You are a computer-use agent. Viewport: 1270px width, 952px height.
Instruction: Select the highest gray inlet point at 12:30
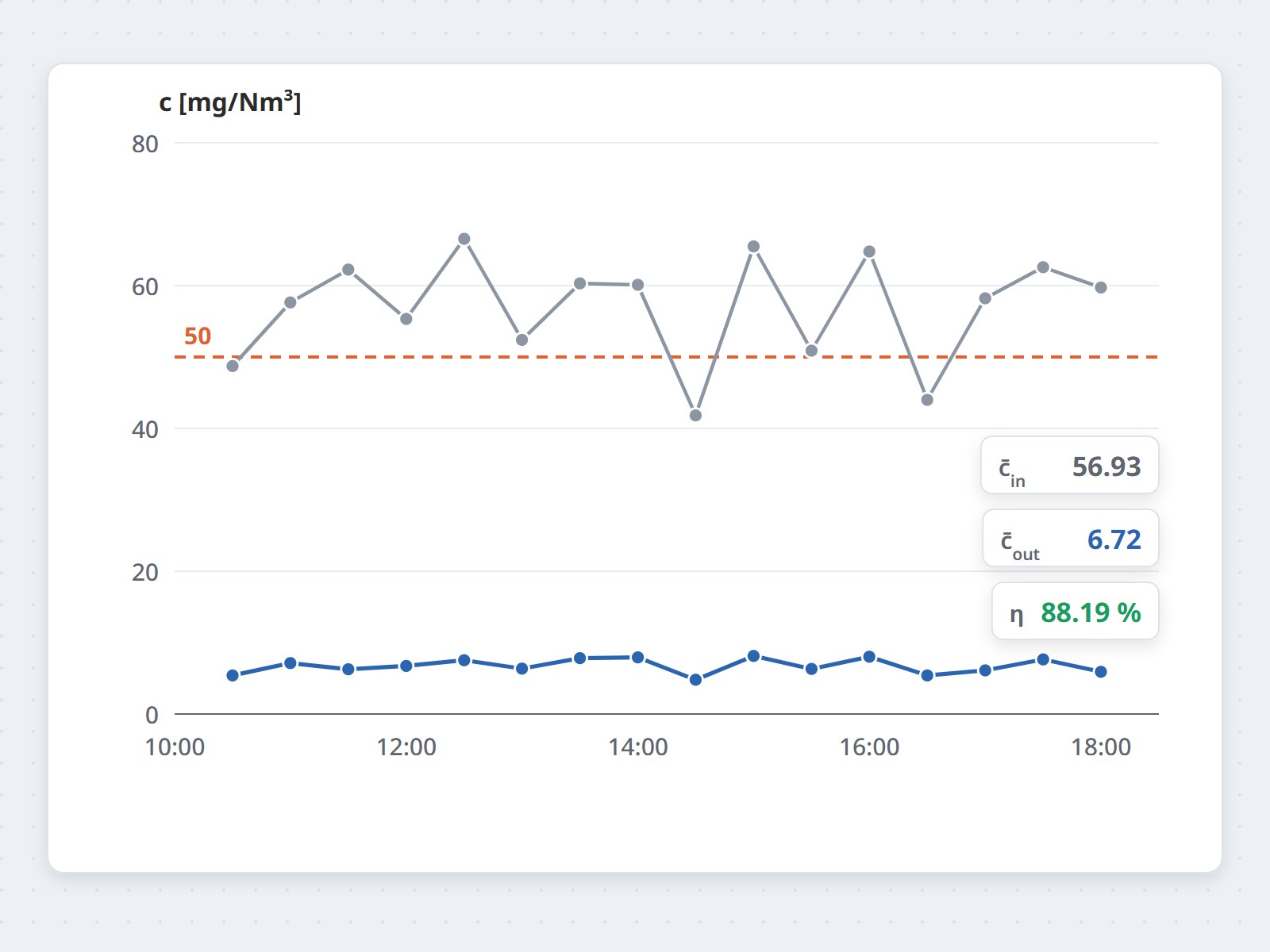pos(464,239)
